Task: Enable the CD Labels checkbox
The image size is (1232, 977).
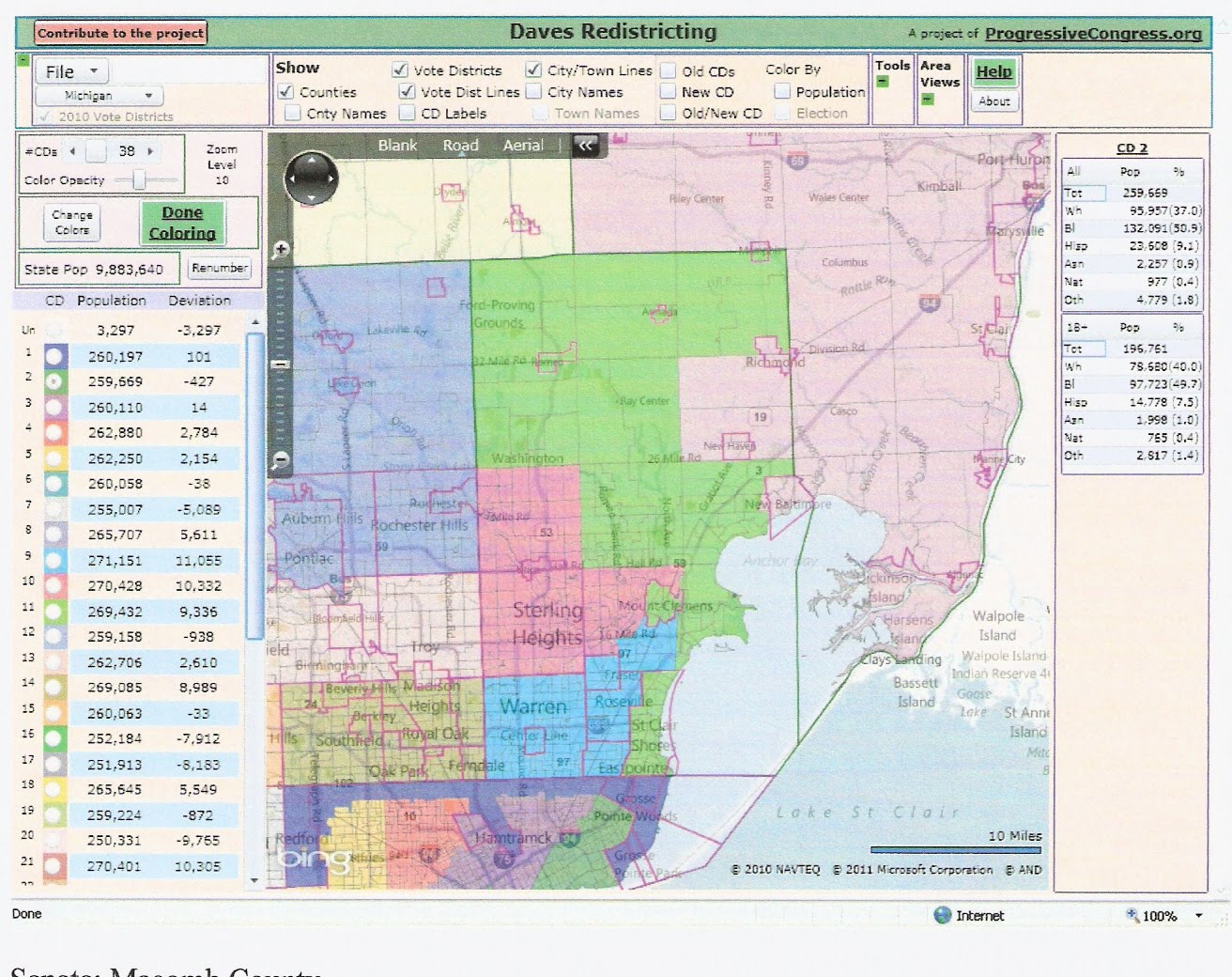Action: pos(408,113)
